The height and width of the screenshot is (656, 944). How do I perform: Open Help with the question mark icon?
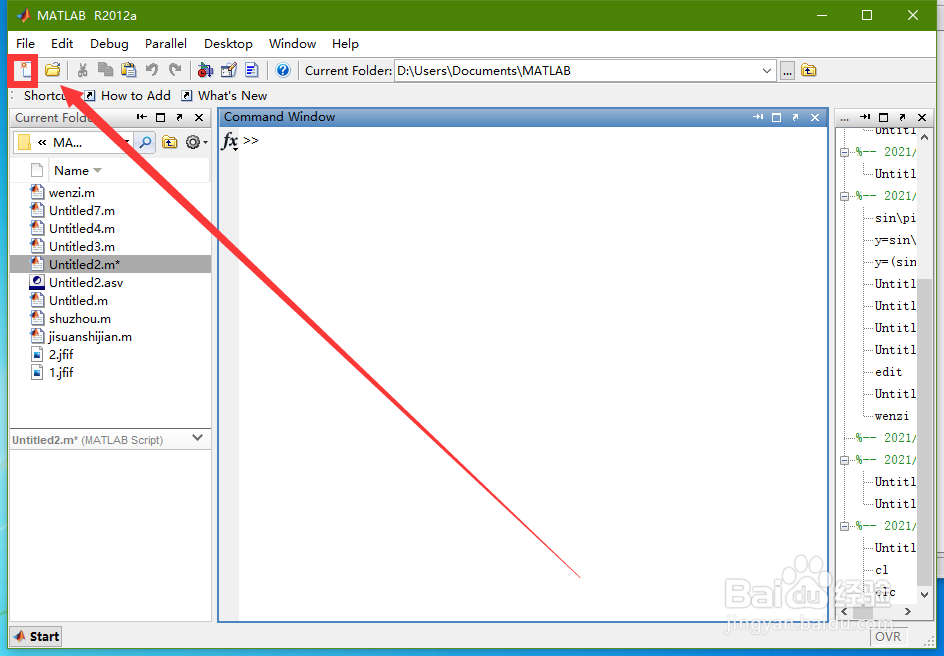coord(283,70)
